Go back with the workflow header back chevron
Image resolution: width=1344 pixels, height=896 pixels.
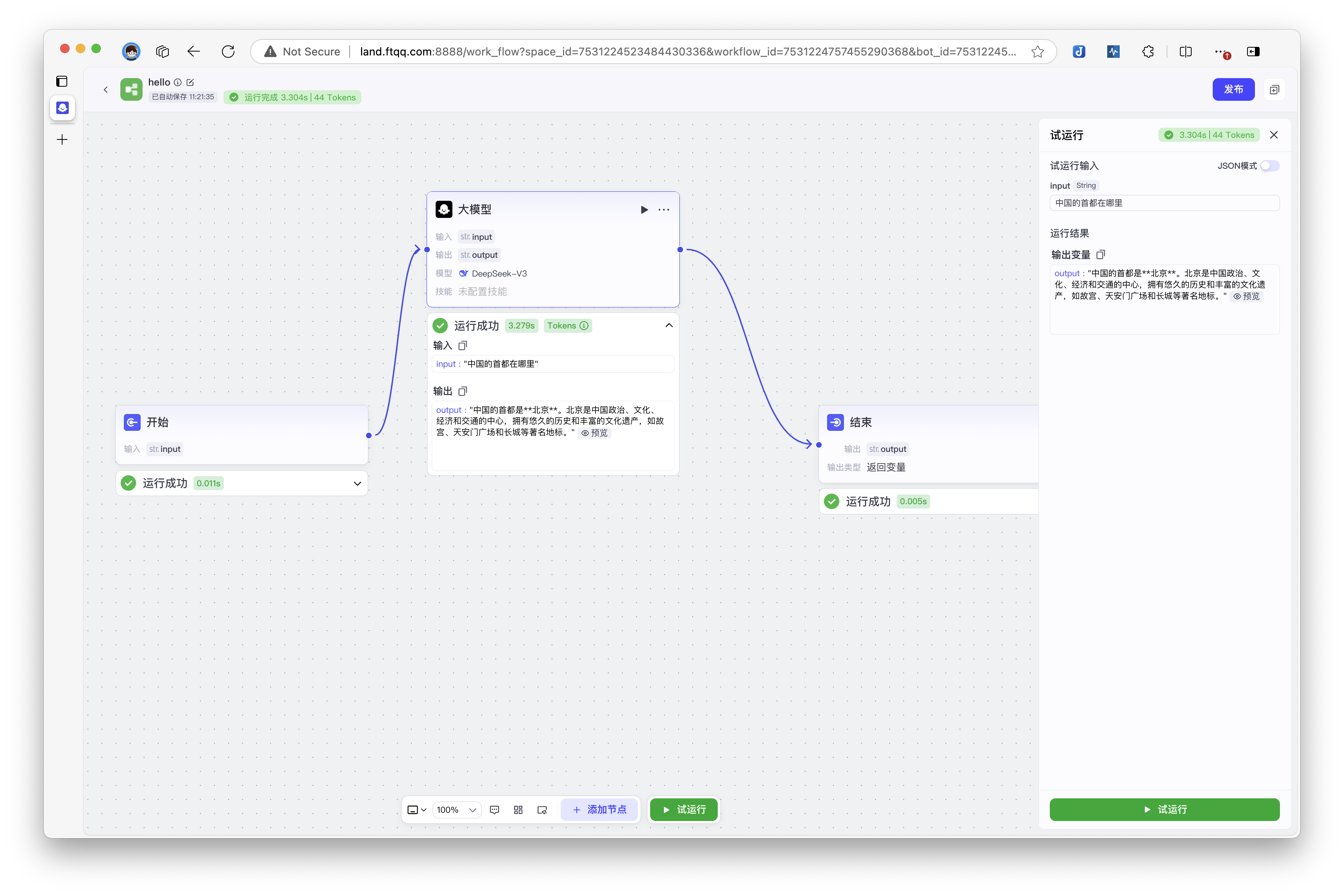point(106,89)
